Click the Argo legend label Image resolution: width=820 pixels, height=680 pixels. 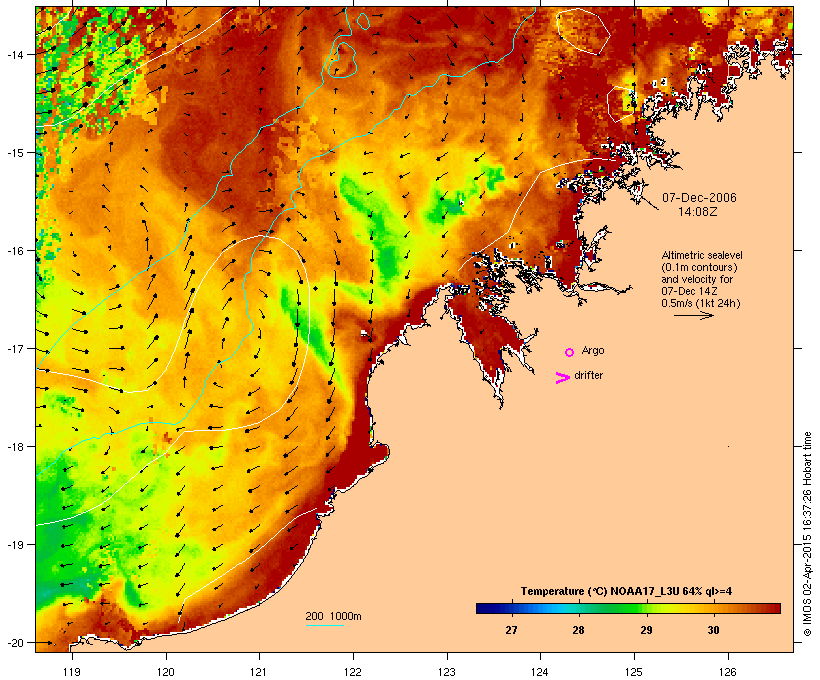[593, 350]
